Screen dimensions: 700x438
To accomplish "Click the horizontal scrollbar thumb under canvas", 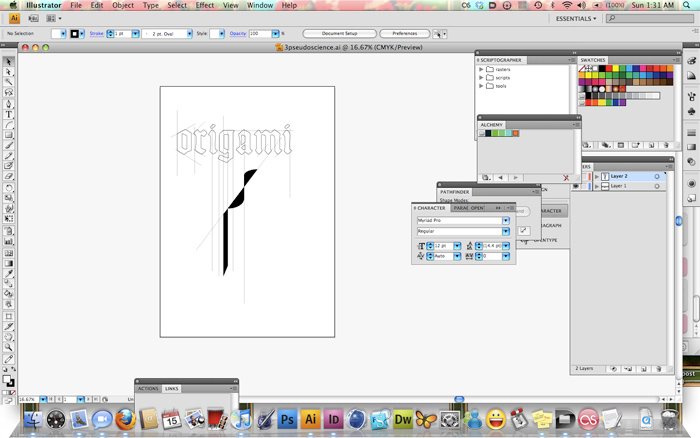I will point(459,399).
